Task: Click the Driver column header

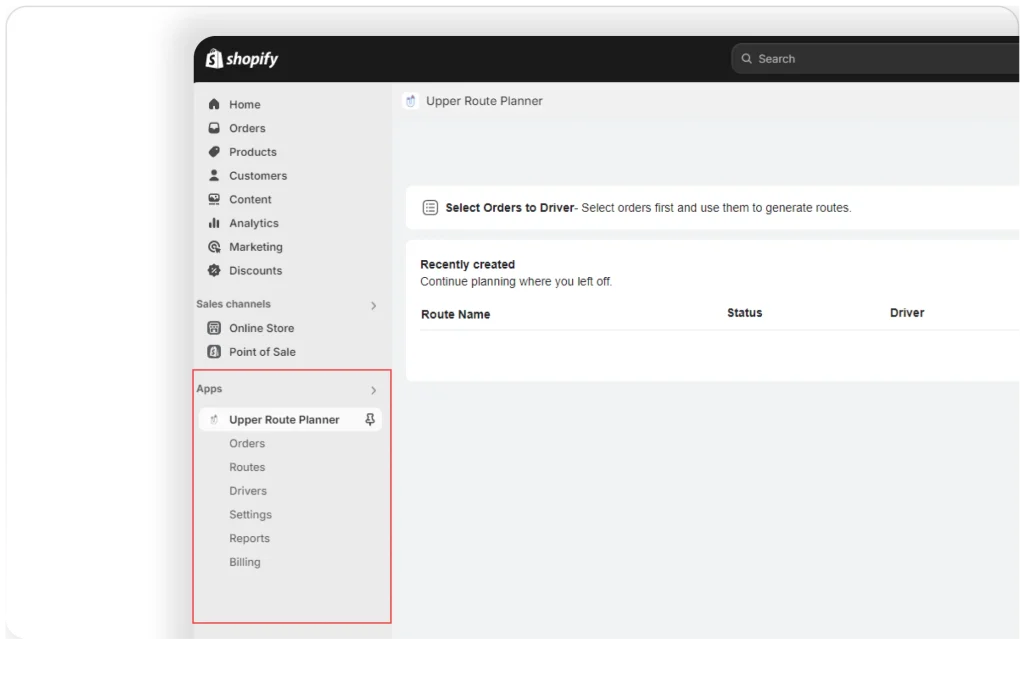Action: click(x=906, y=313)
